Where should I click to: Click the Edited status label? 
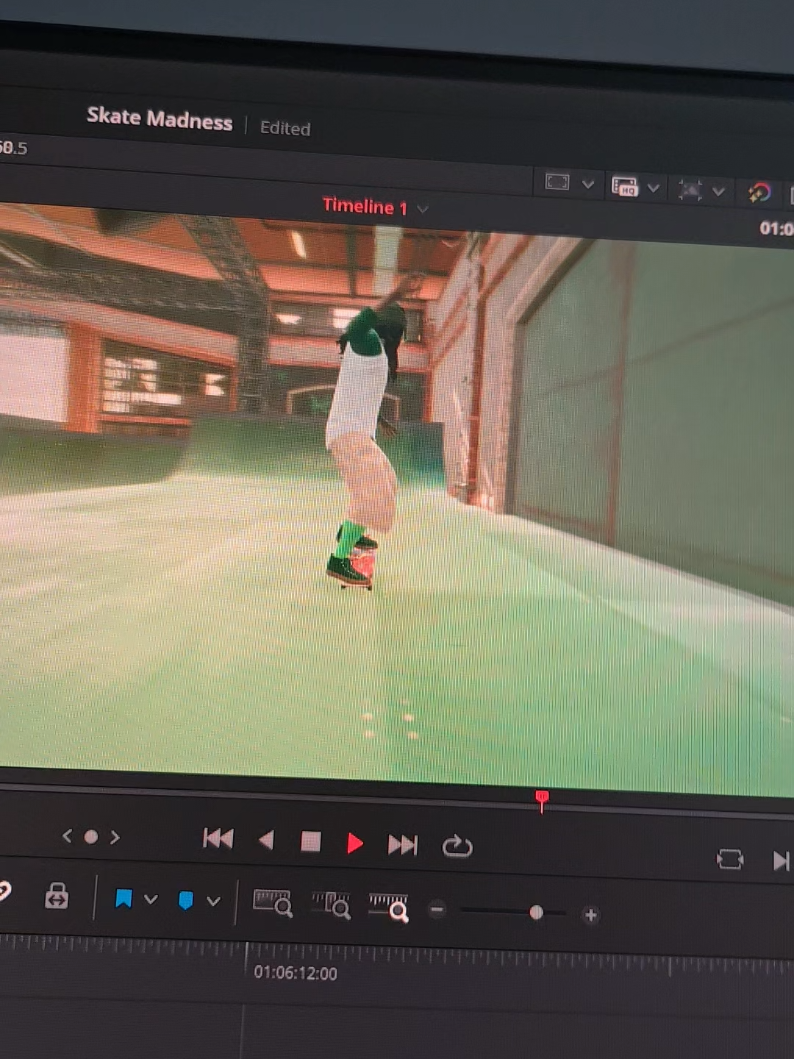[x=285, y=128]
